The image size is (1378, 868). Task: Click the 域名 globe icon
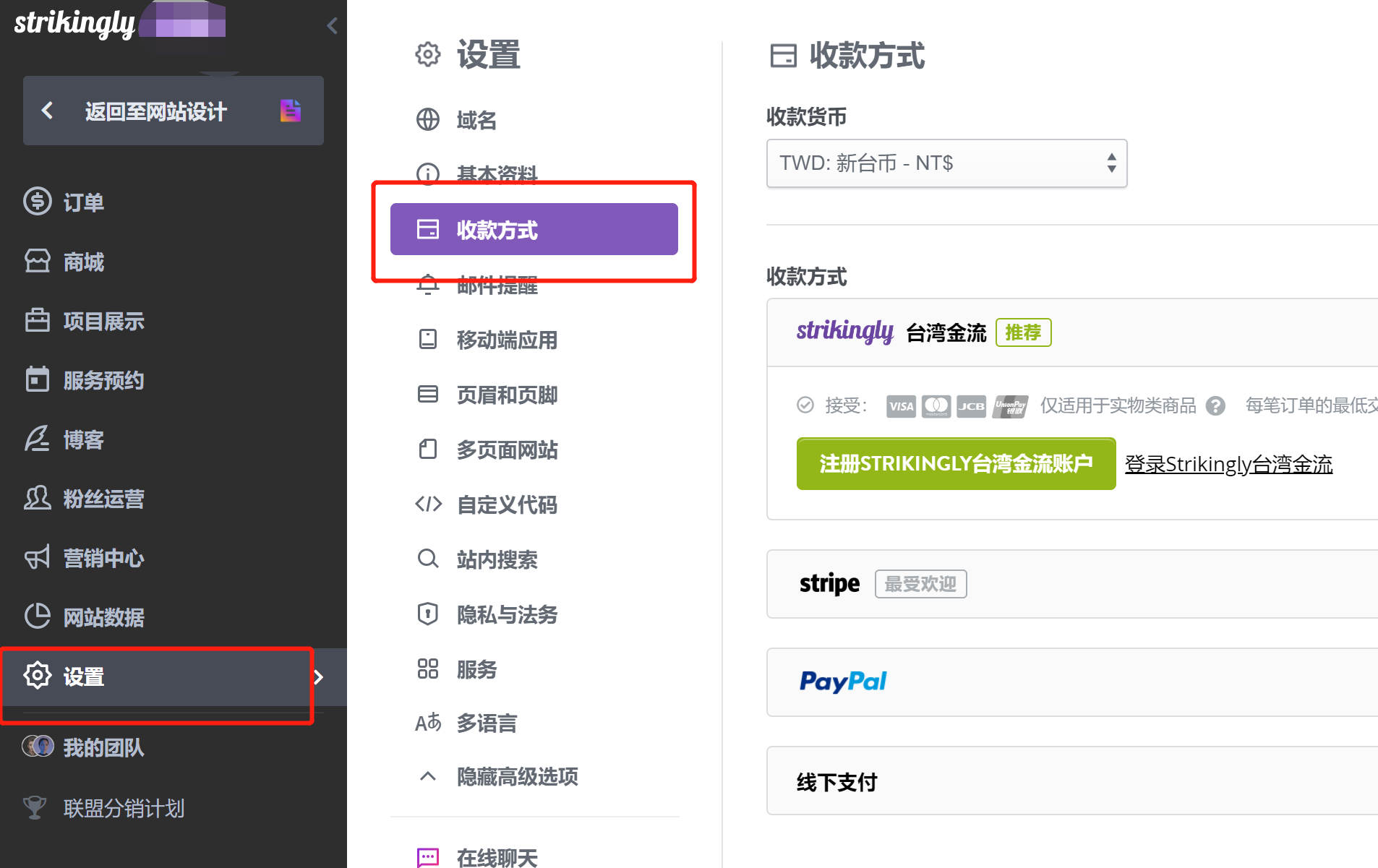(428, 119)
